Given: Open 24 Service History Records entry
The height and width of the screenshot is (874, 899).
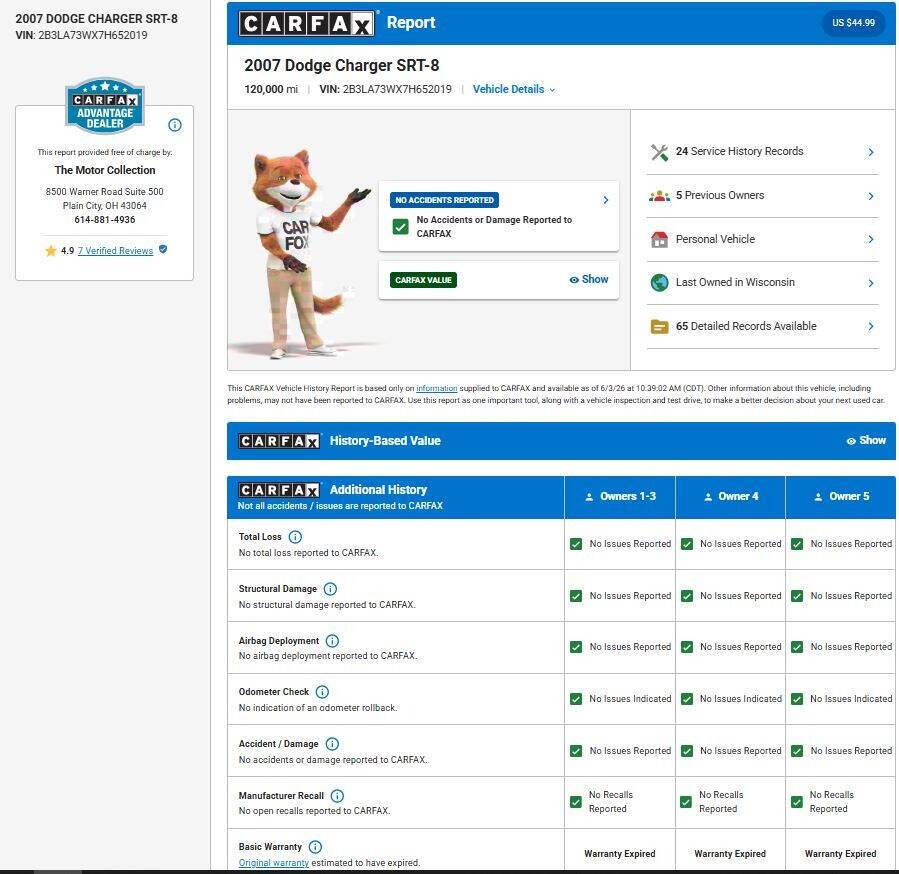Looking at the screenshot, I should [x=763, y=152].
